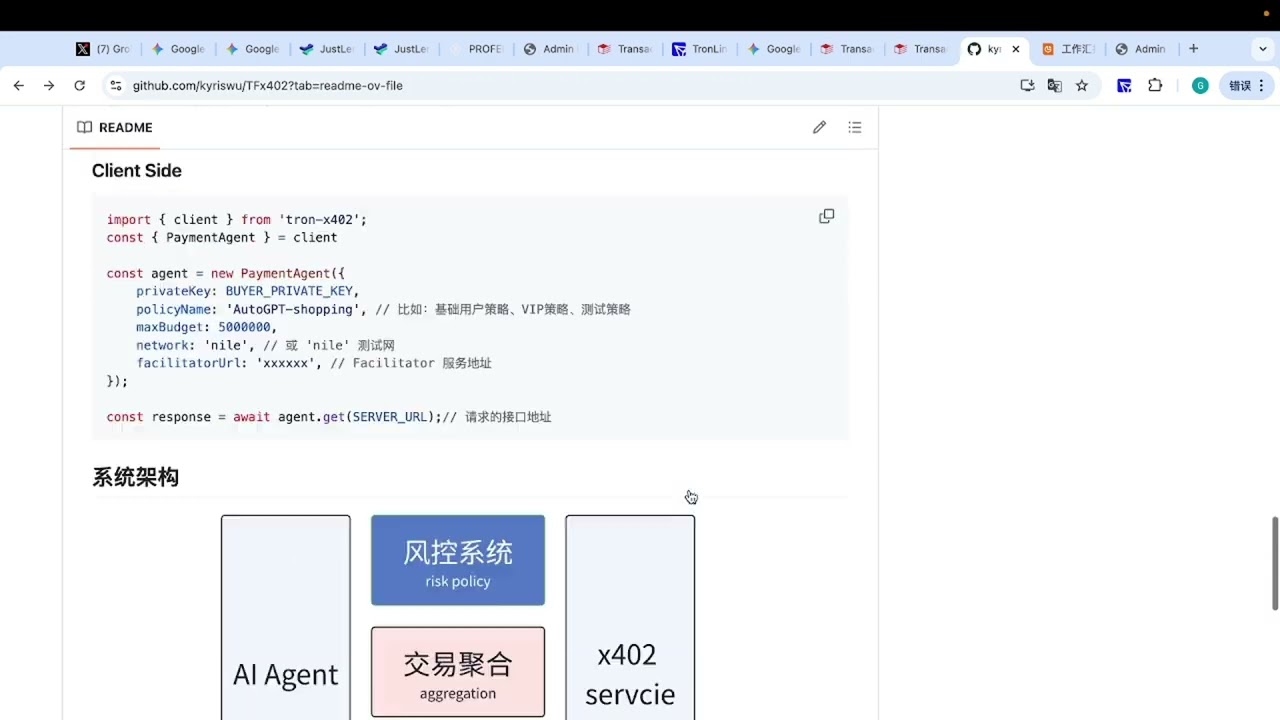The height and width of the screenshot is (720, 1280).
Task: Reload the GitHub page
Action: pyautogui.click(x=79, y=86)
